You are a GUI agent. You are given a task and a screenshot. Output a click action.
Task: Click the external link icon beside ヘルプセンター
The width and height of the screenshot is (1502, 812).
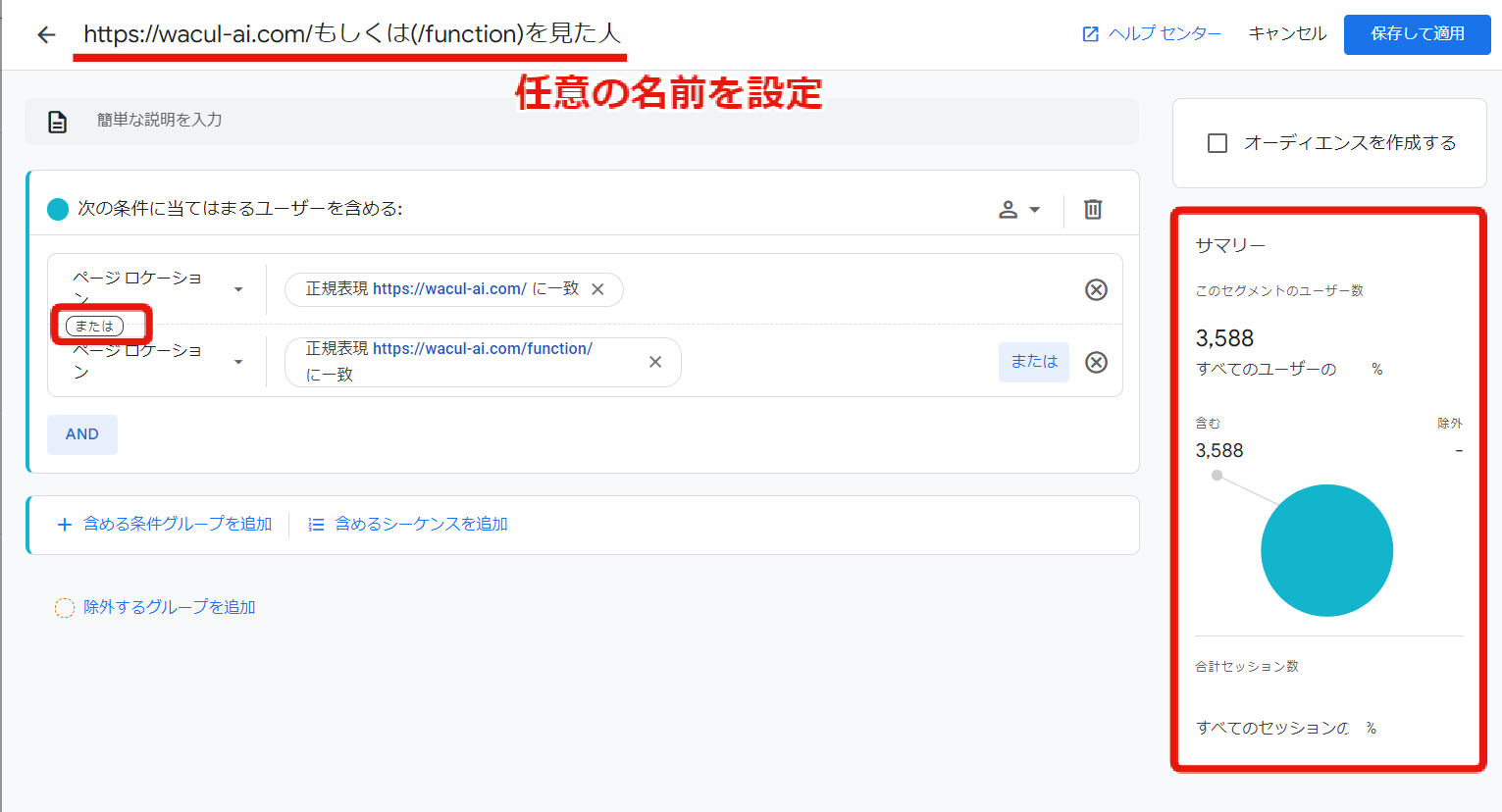(1089, 33)
